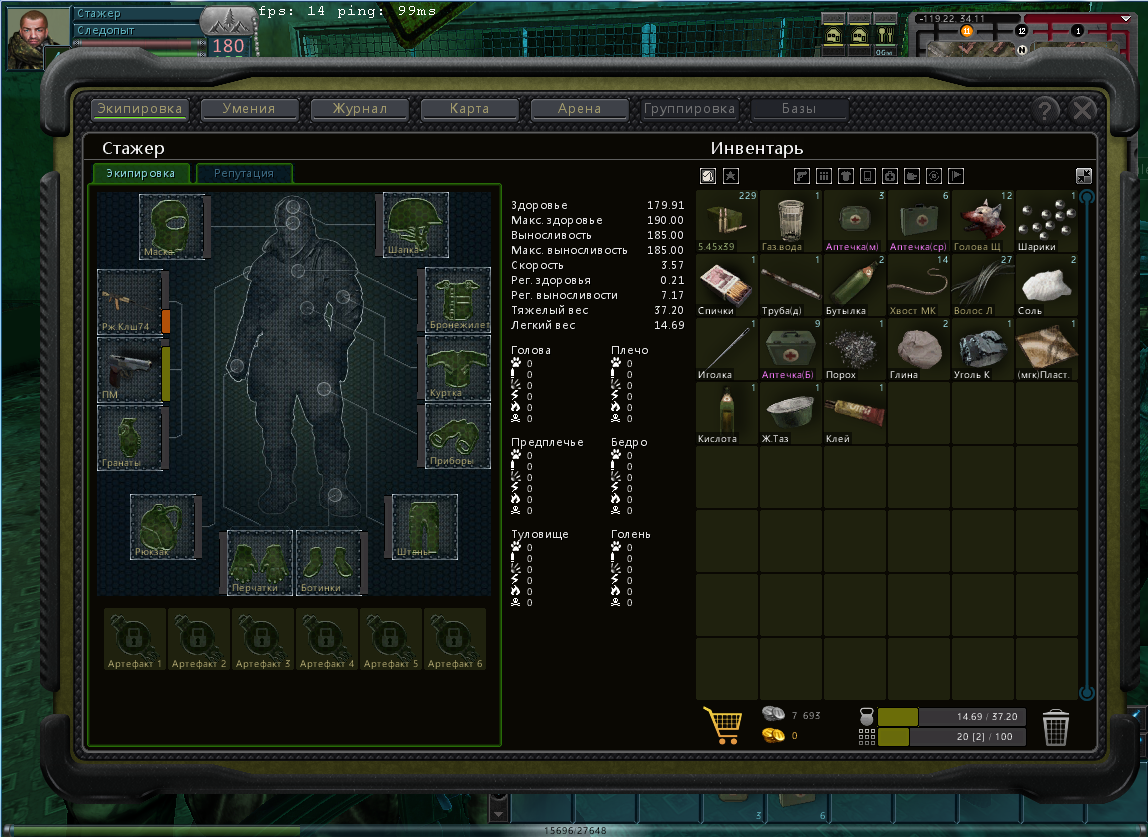Select the 5.45x39 ammo item

(727, 221)
